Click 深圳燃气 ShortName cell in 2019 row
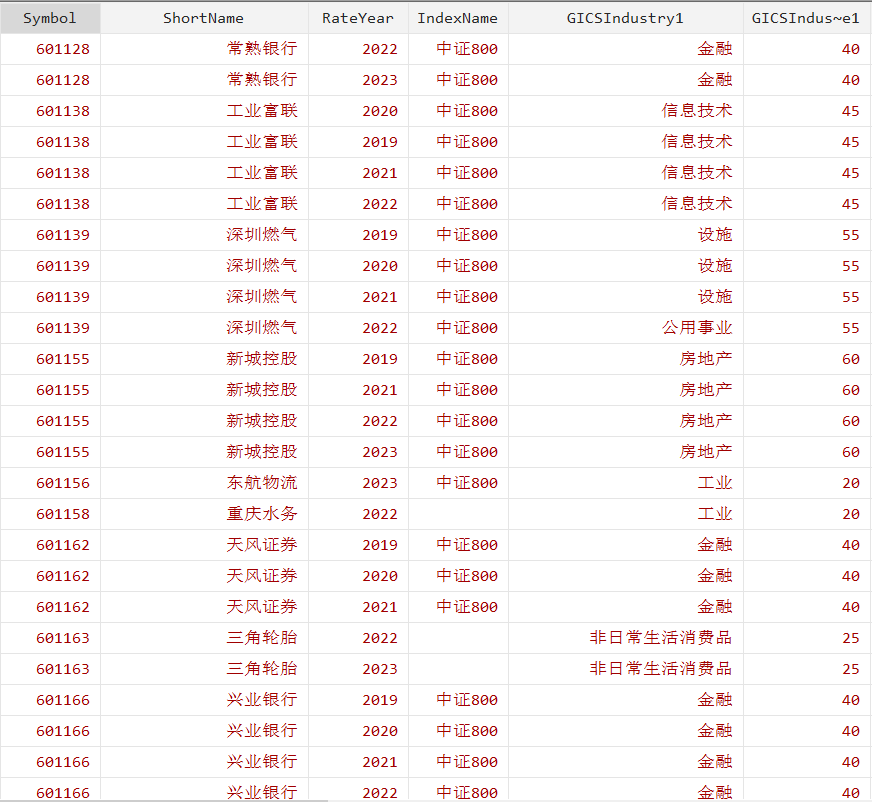The width and height of the screenshot is (872, 802). coord(204,235)
